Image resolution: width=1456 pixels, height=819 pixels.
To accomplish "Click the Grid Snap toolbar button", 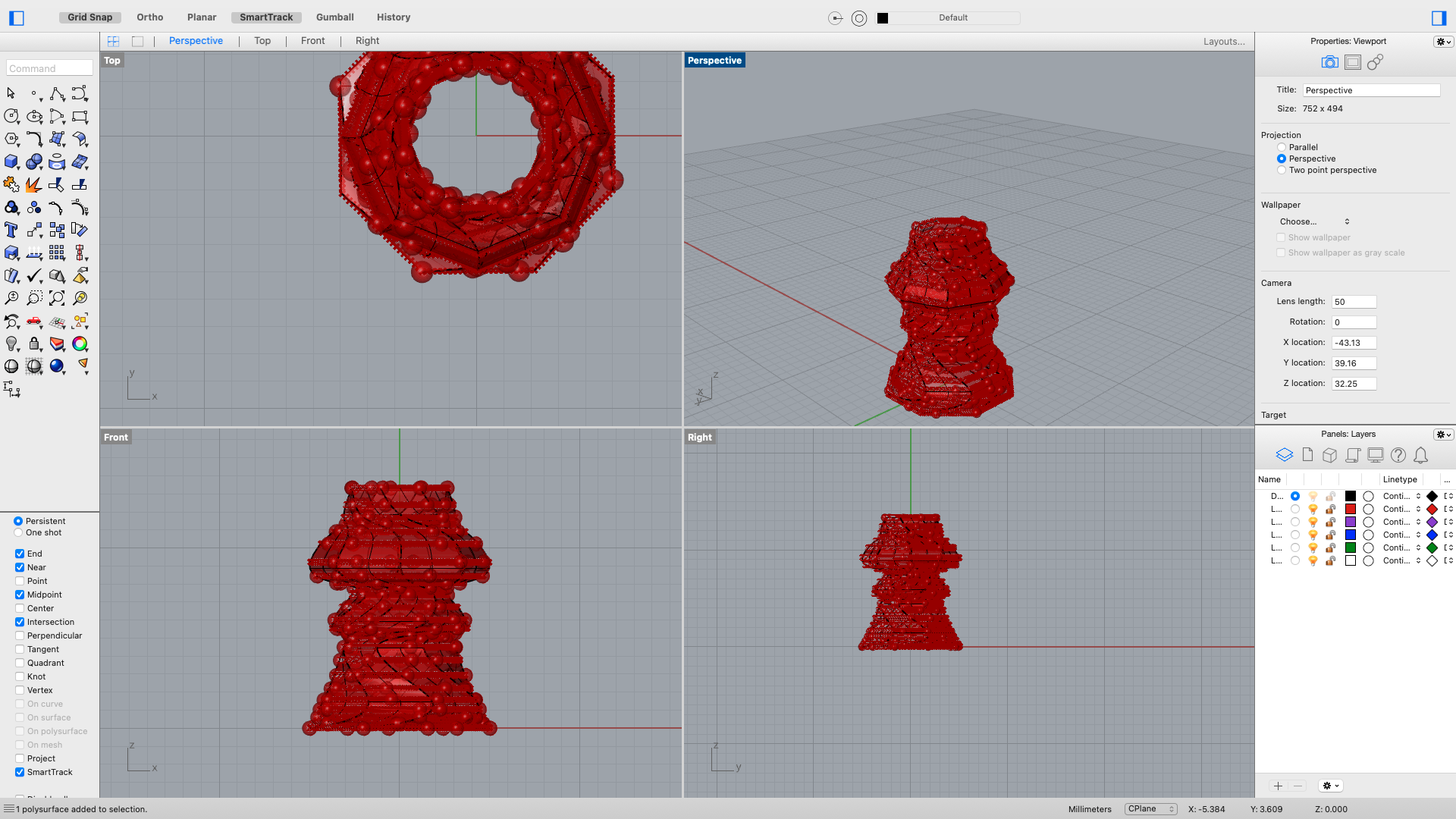I will click(x=91, y=17).
